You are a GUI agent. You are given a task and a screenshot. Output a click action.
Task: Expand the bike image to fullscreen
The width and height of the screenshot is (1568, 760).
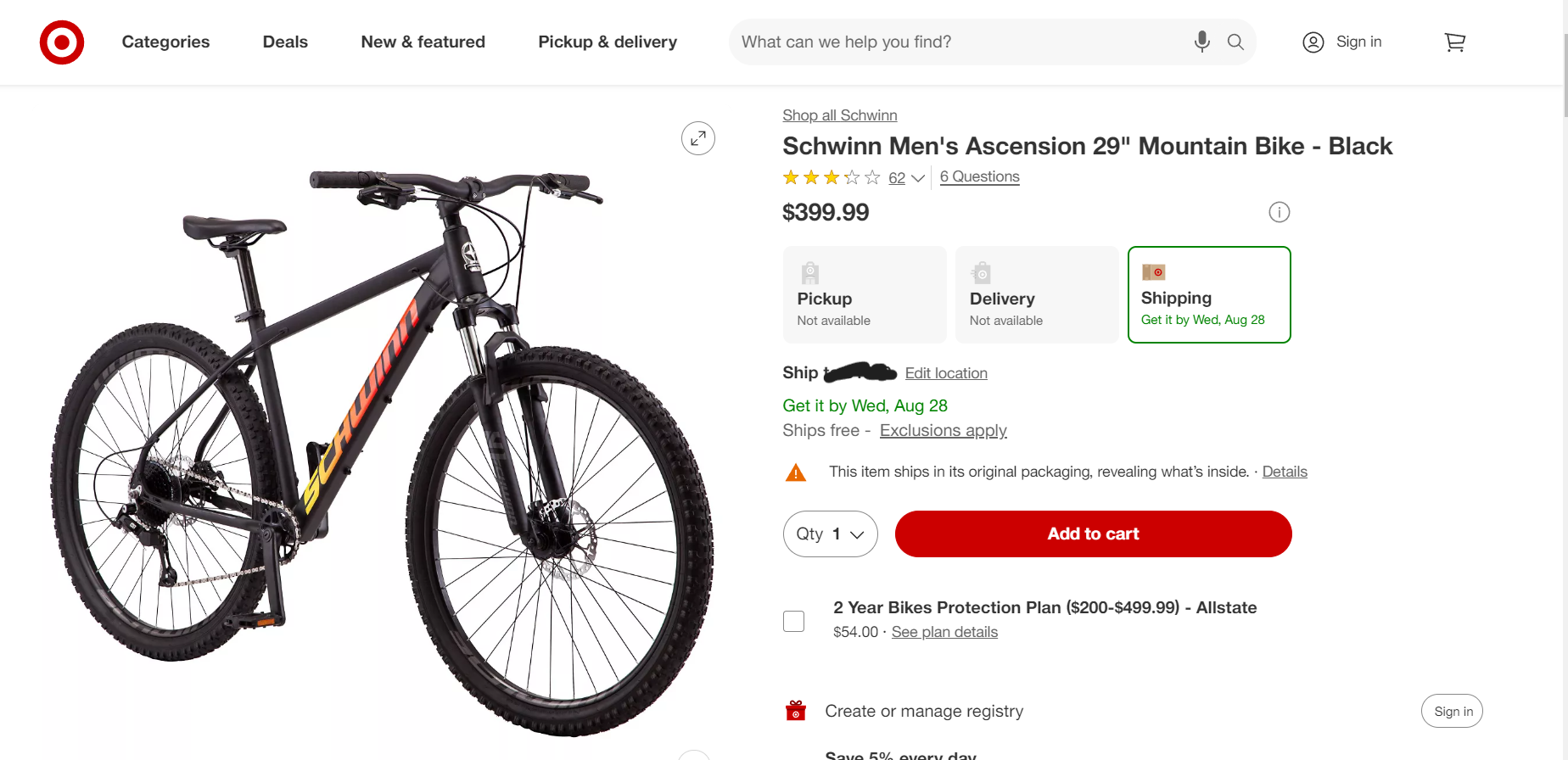tap(698, 138)
